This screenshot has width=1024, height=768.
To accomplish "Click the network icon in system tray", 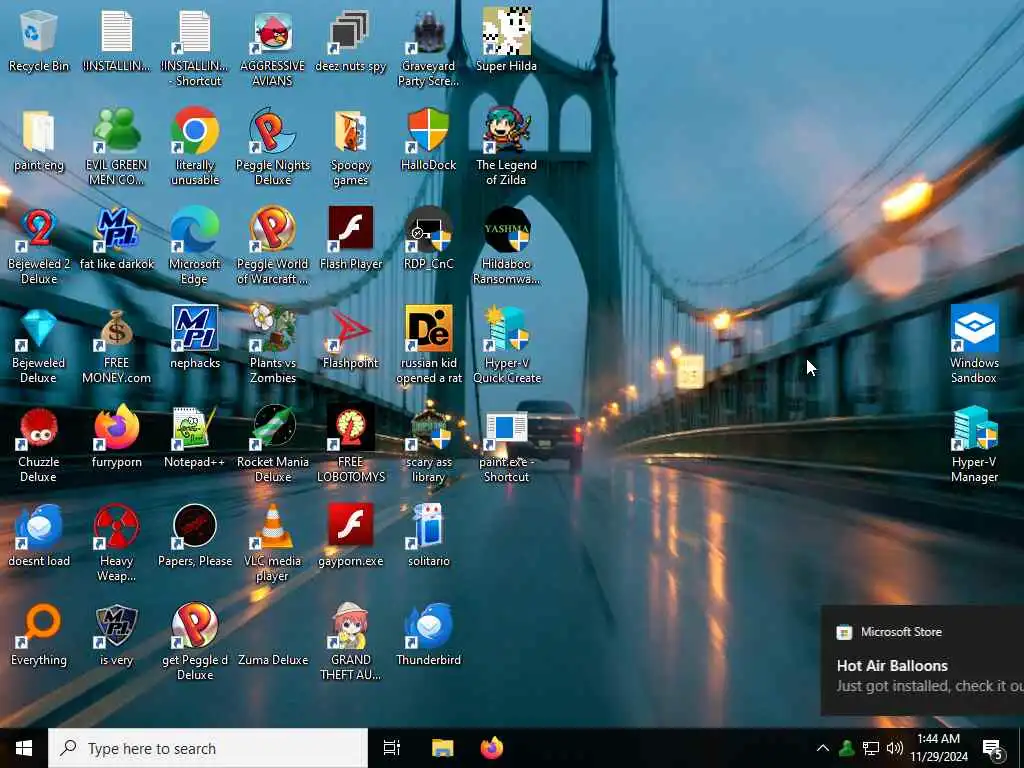I will click(x=871, y=748).
